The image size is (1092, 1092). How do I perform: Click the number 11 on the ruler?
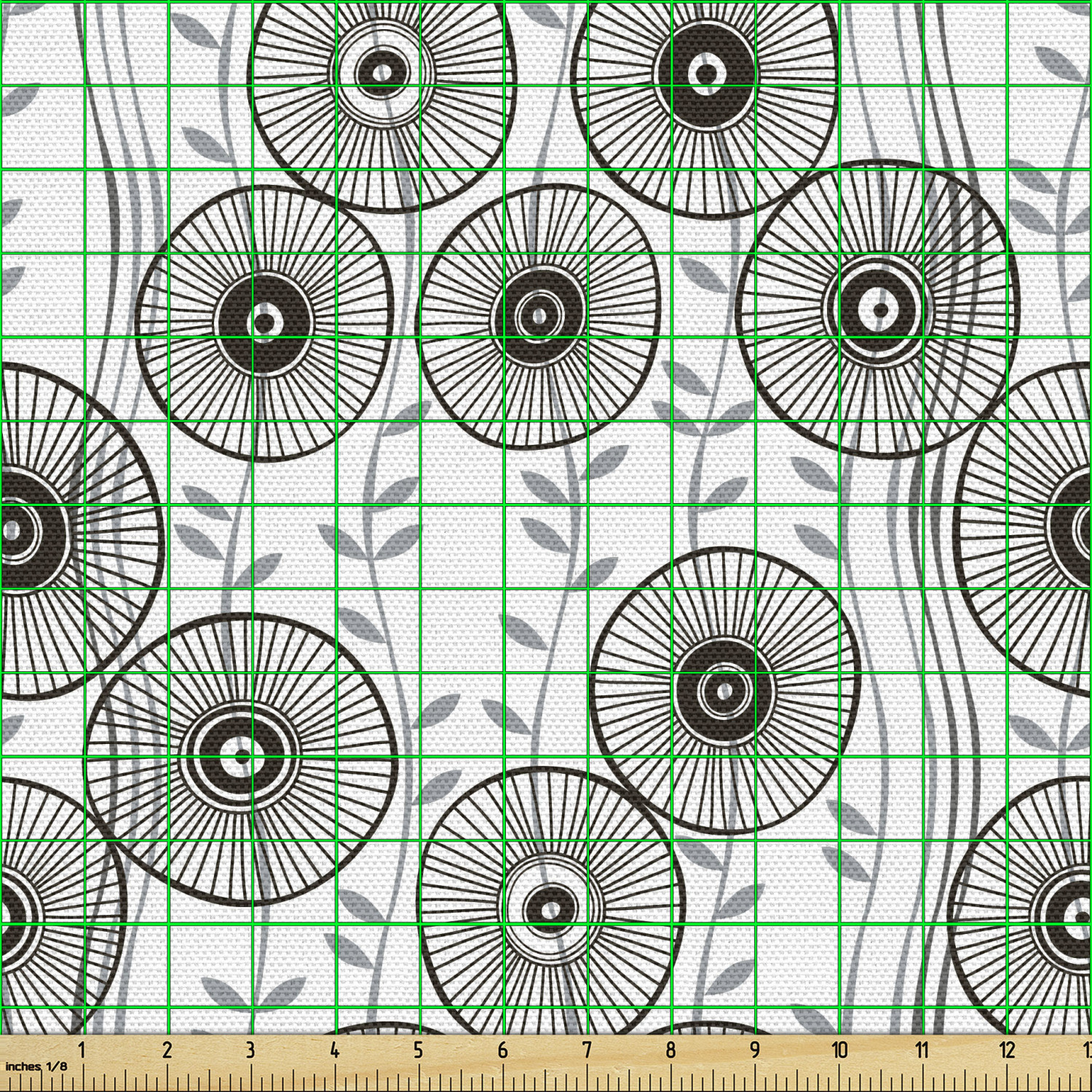tap(922, 1051)
